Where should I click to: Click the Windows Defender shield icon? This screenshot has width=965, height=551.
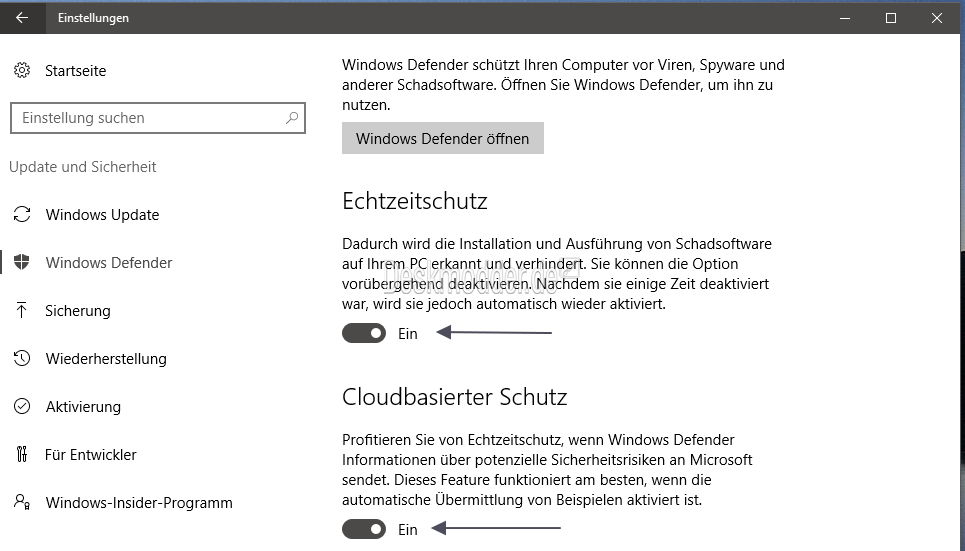22,262
